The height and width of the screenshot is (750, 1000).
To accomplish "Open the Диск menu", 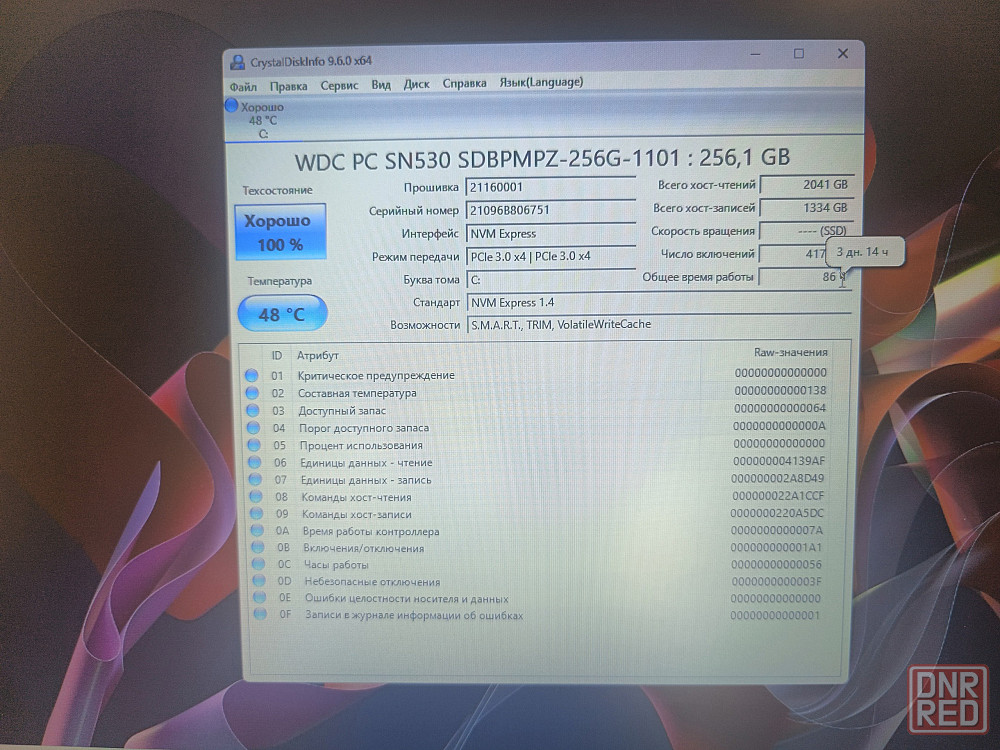I will pyautogui.click(x=416, y=84).
